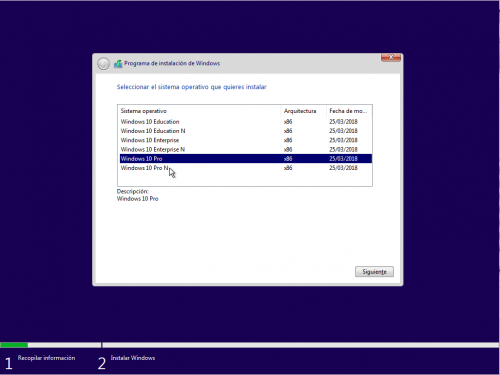Image resolution: width=500 pixels, height=375 pixels.
Task: Select Windows 10 Education N row
Action: [x=246, y=131]
